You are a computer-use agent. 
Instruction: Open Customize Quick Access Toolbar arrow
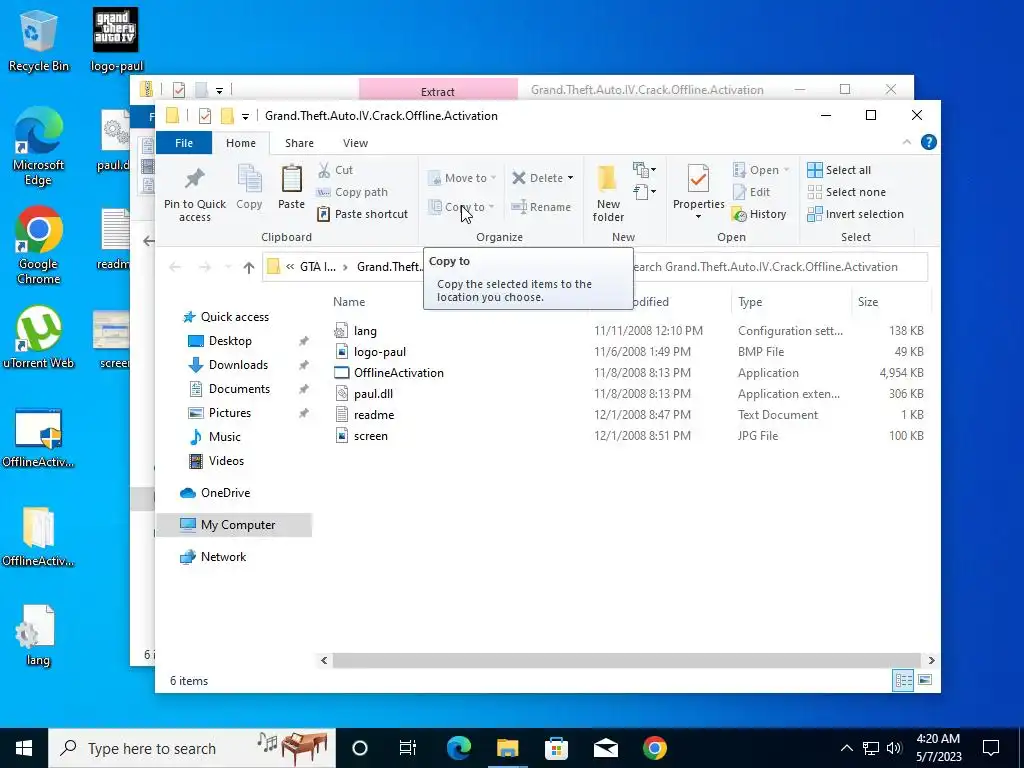point(246,117)
